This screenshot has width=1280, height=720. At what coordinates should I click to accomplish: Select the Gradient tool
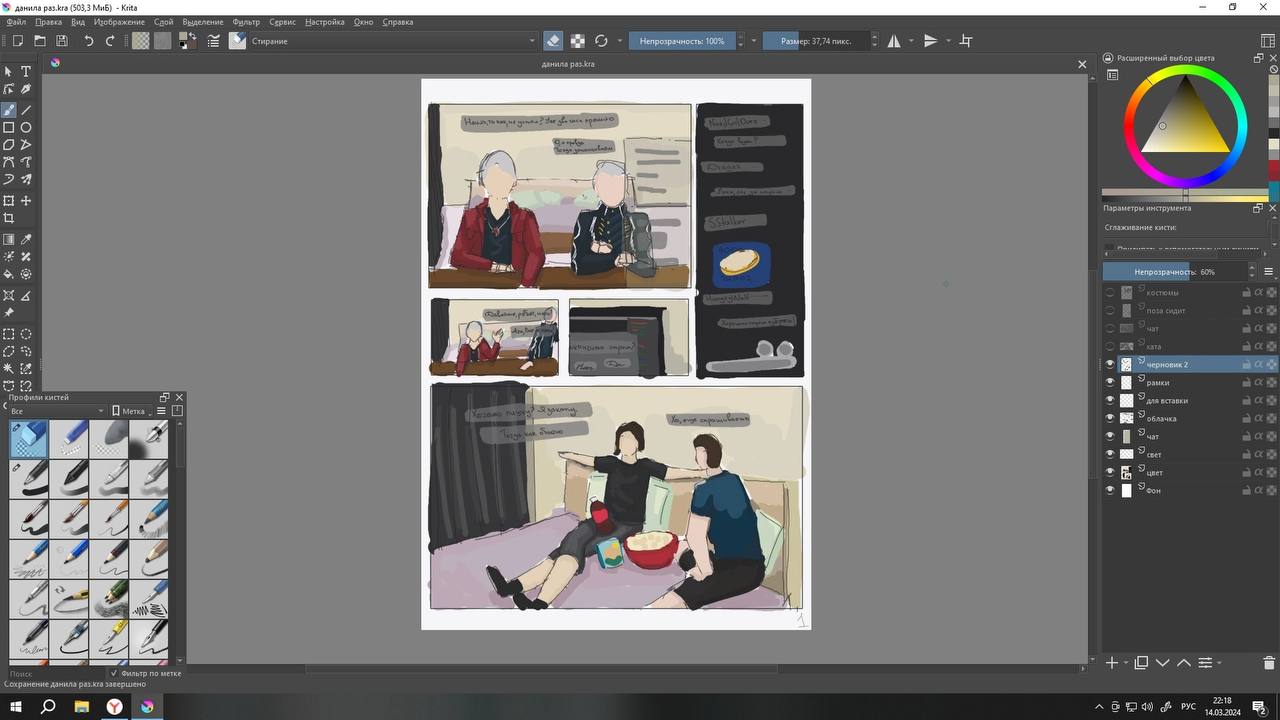coord(9,240)
